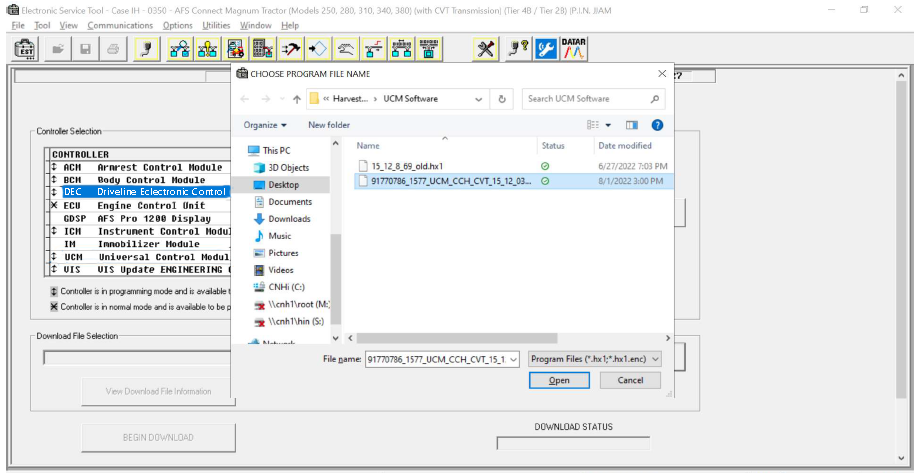
Task: Click the tractor document toolbar icon
Action: click(x=235, y=49)
